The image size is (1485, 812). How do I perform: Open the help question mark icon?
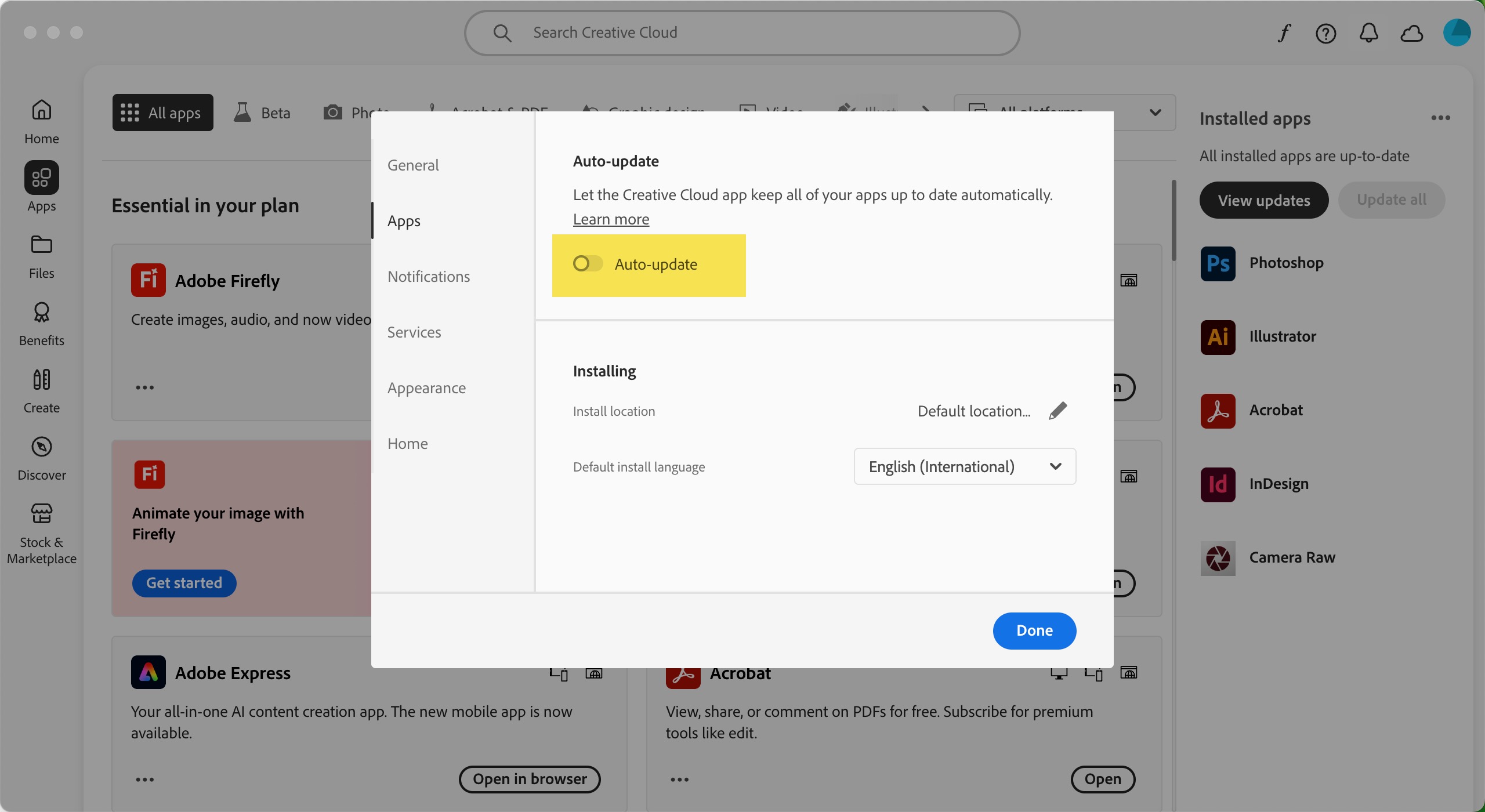click(1325, 33)
